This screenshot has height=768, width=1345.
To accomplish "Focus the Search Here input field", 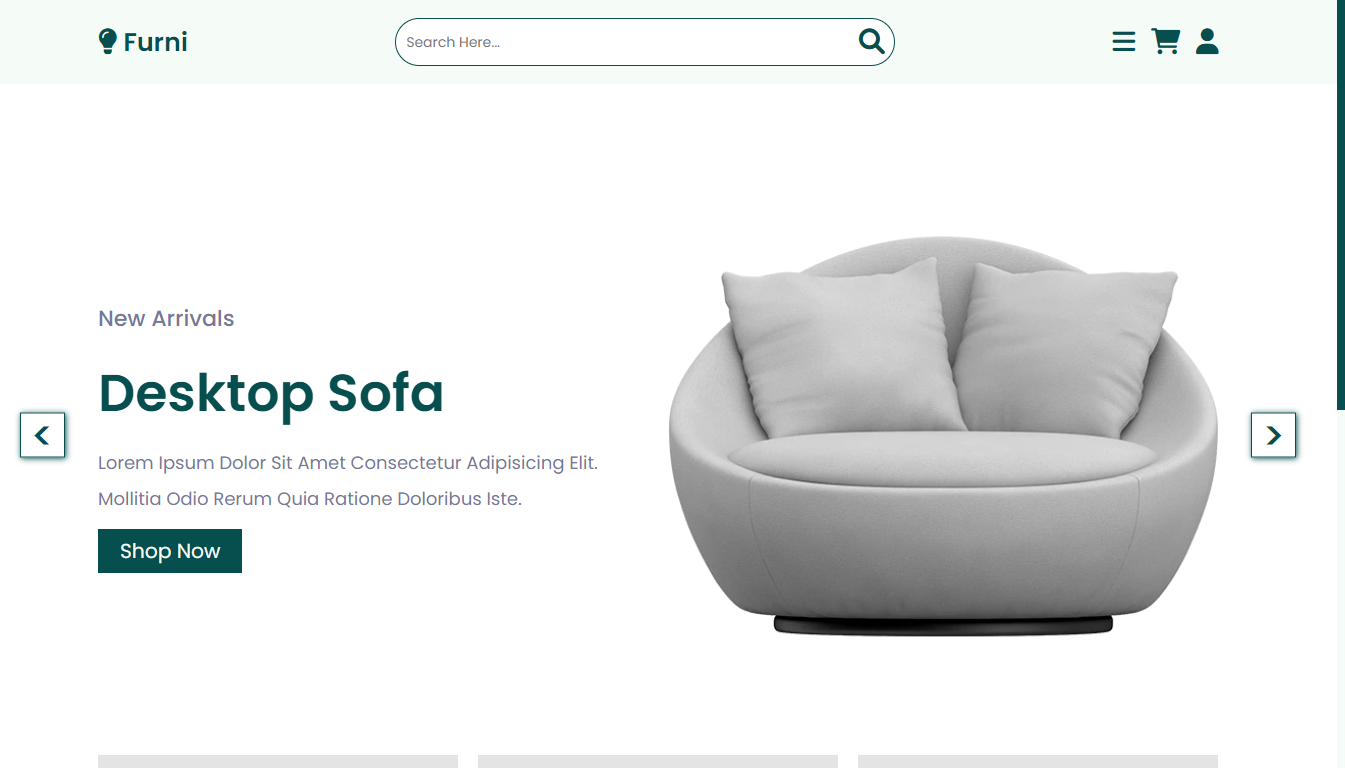I will point(626,42).
